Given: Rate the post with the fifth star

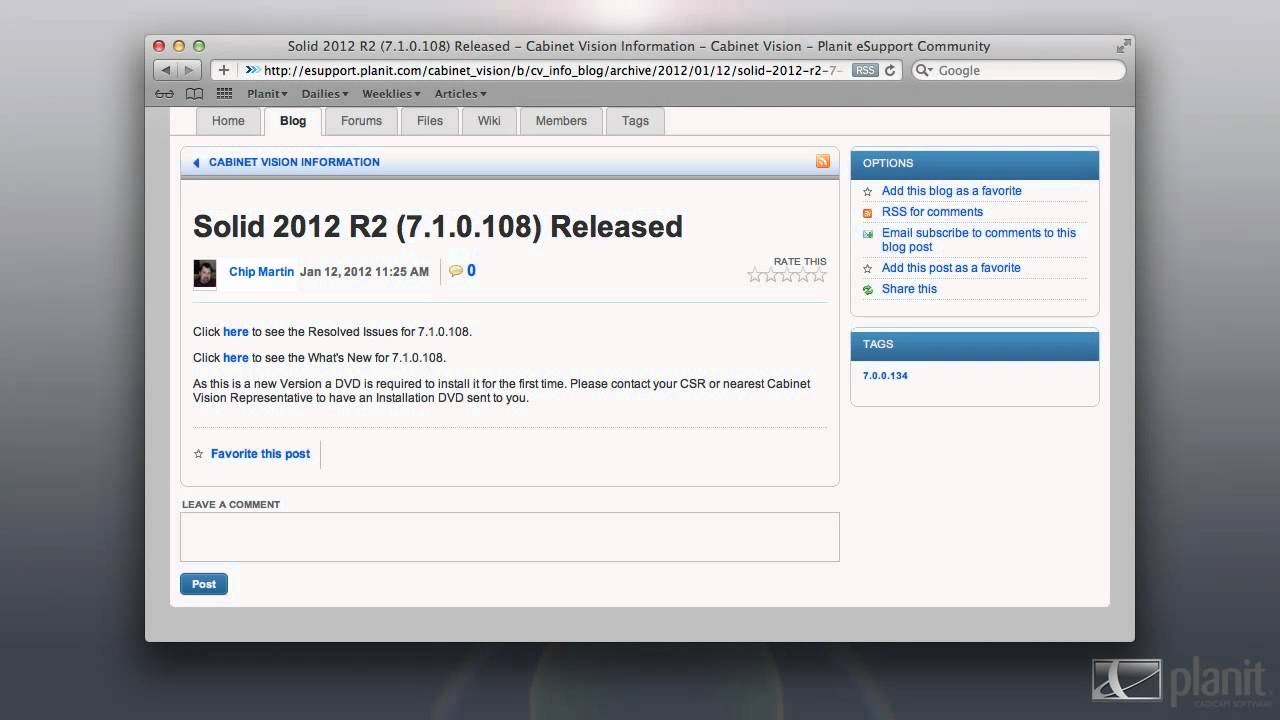Looking at the screenshot, I should coord(819,275).
